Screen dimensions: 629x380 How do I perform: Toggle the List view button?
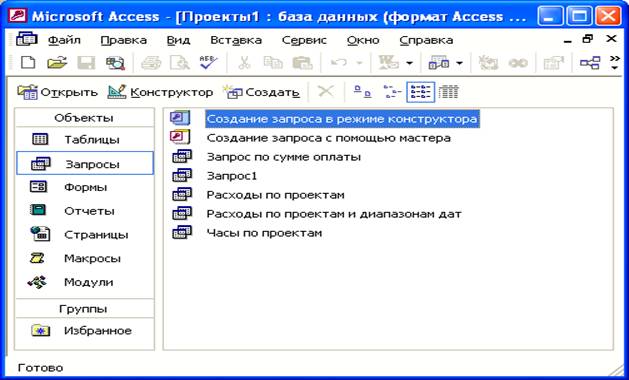[420, 92]
